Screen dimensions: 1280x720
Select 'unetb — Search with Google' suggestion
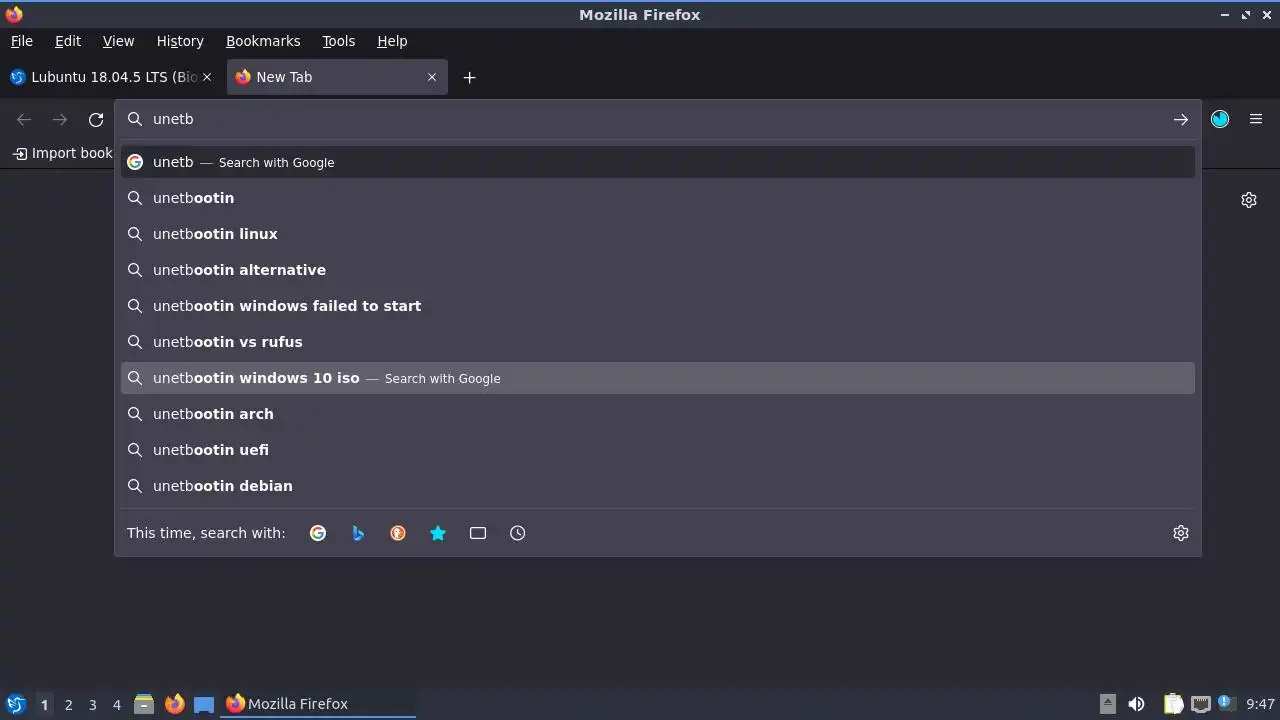click(658, 162)
